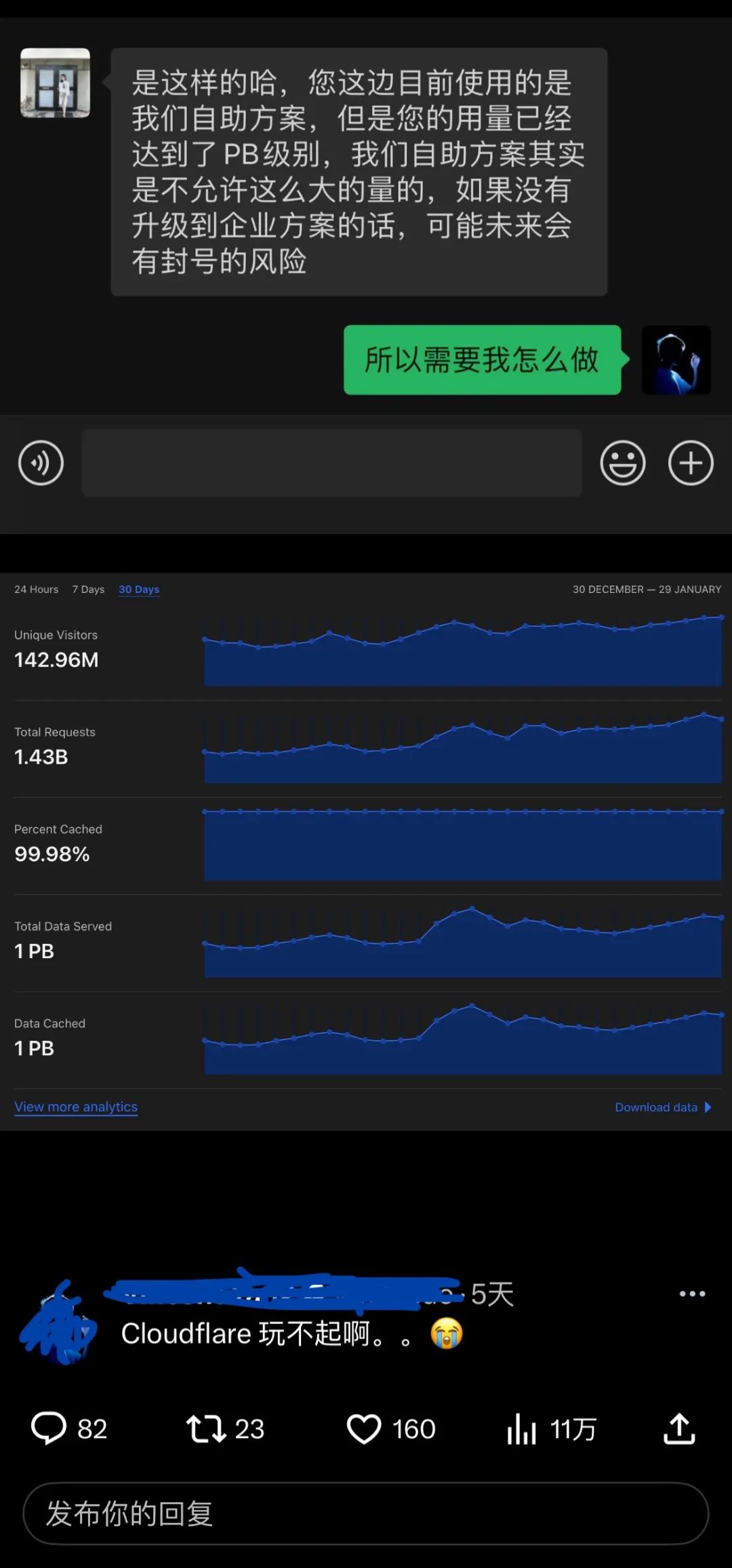Open the sender's avatar beside gray message
Screen dimensions: 732x1568
click(x=56, y=83)
